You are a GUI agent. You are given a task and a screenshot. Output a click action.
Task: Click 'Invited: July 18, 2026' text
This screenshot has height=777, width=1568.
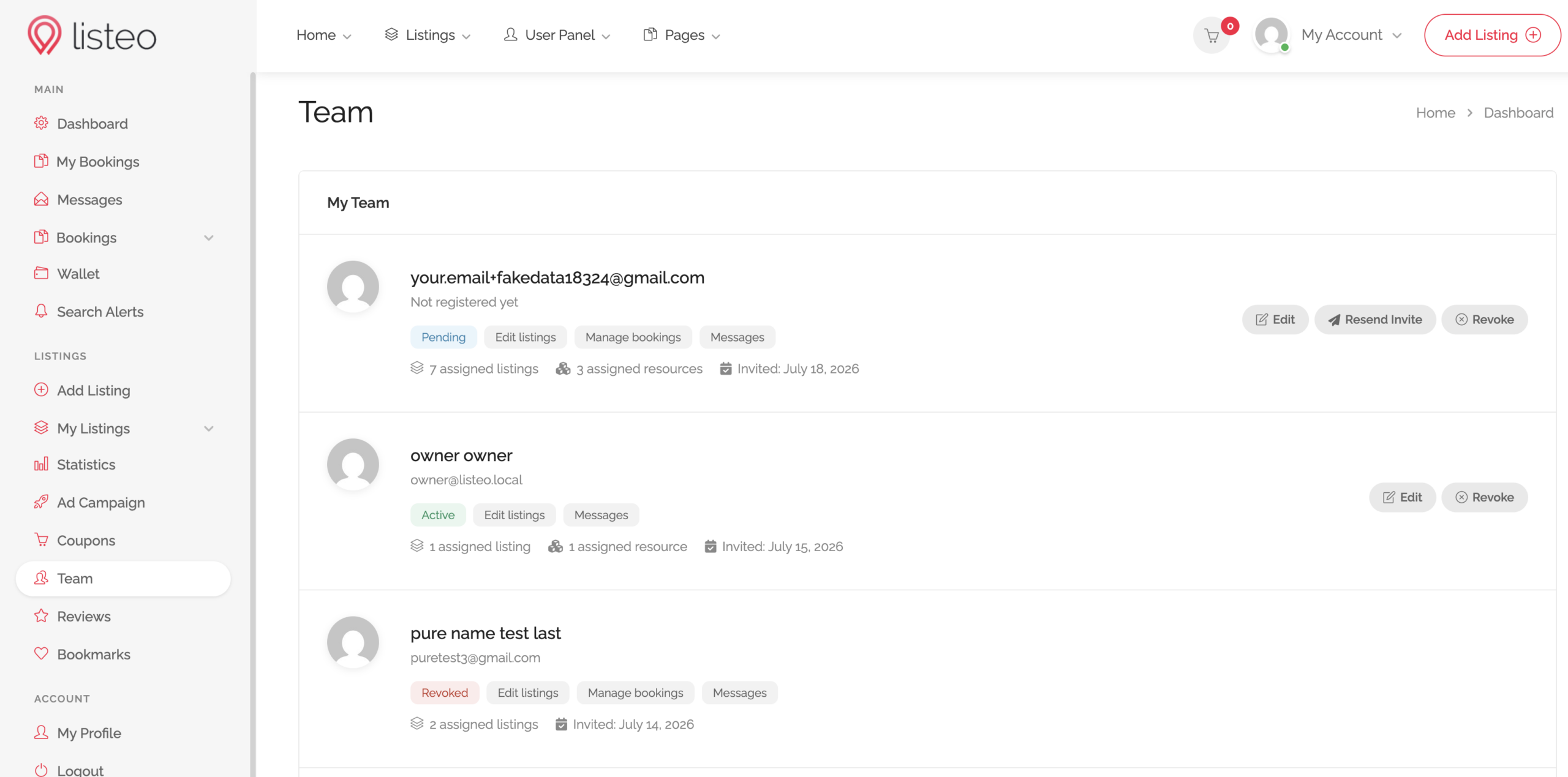click(798, 369)
